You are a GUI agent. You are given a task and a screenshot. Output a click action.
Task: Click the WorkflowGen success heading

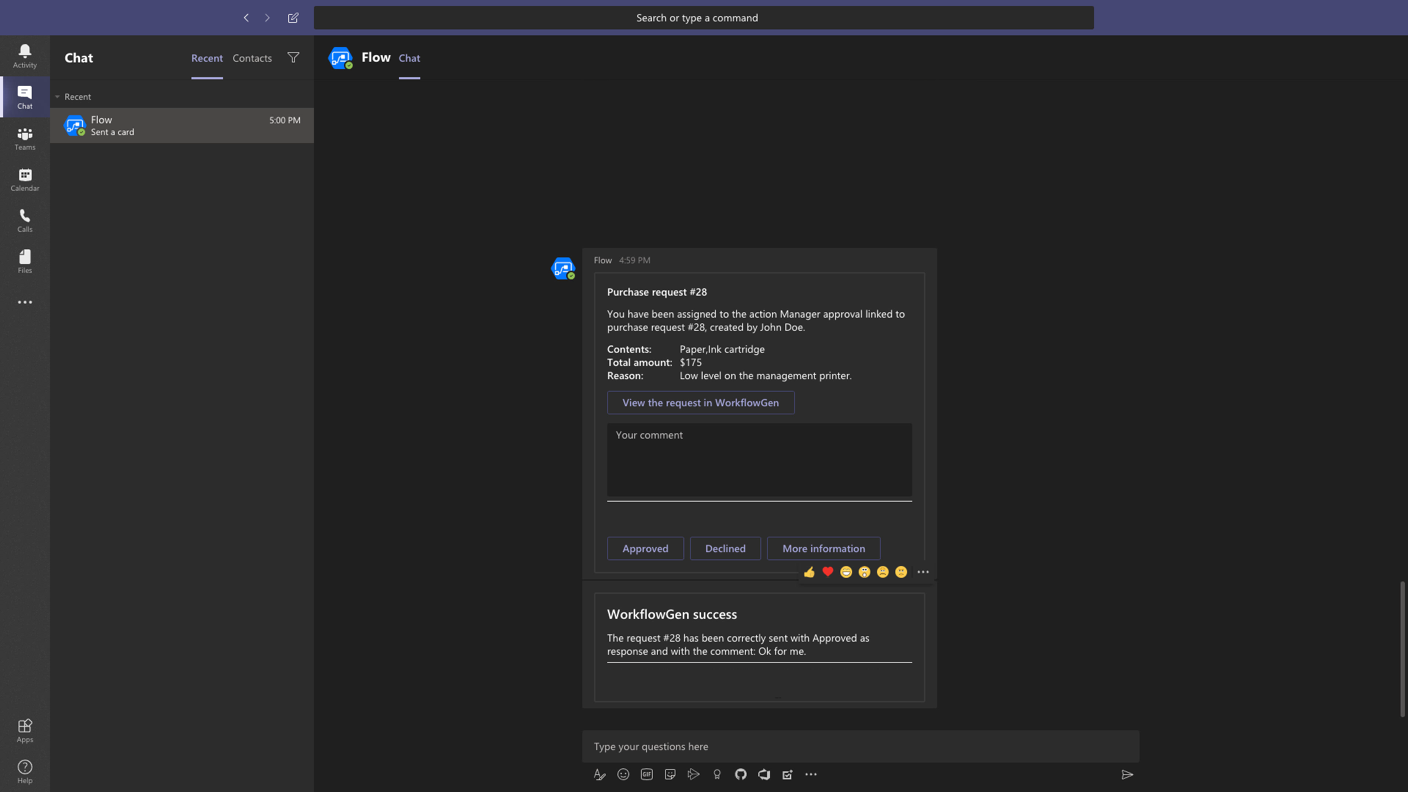[672, 614]
